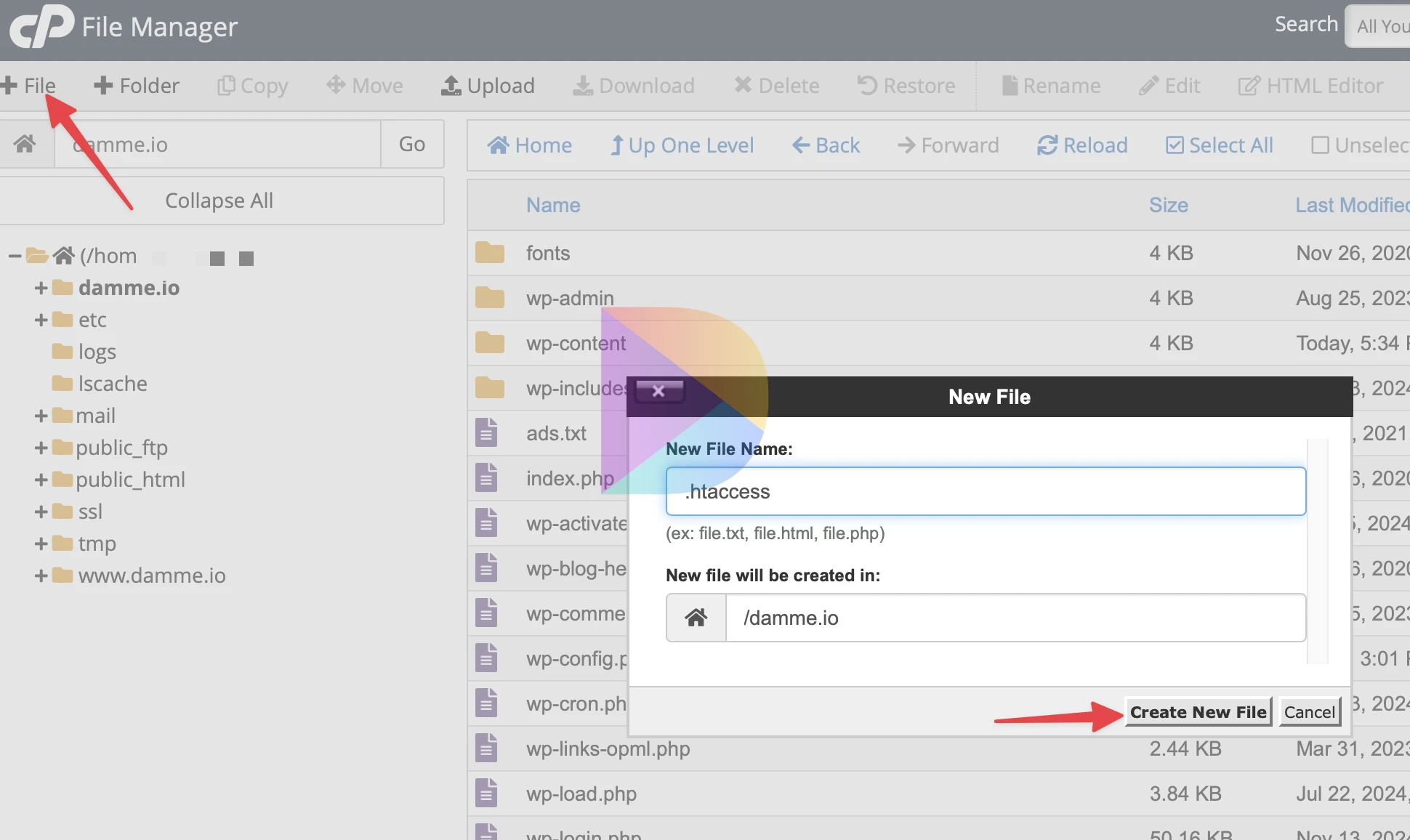1410x840 pixels.
Task: Click Create New File button
Action: pos(1198,712)
